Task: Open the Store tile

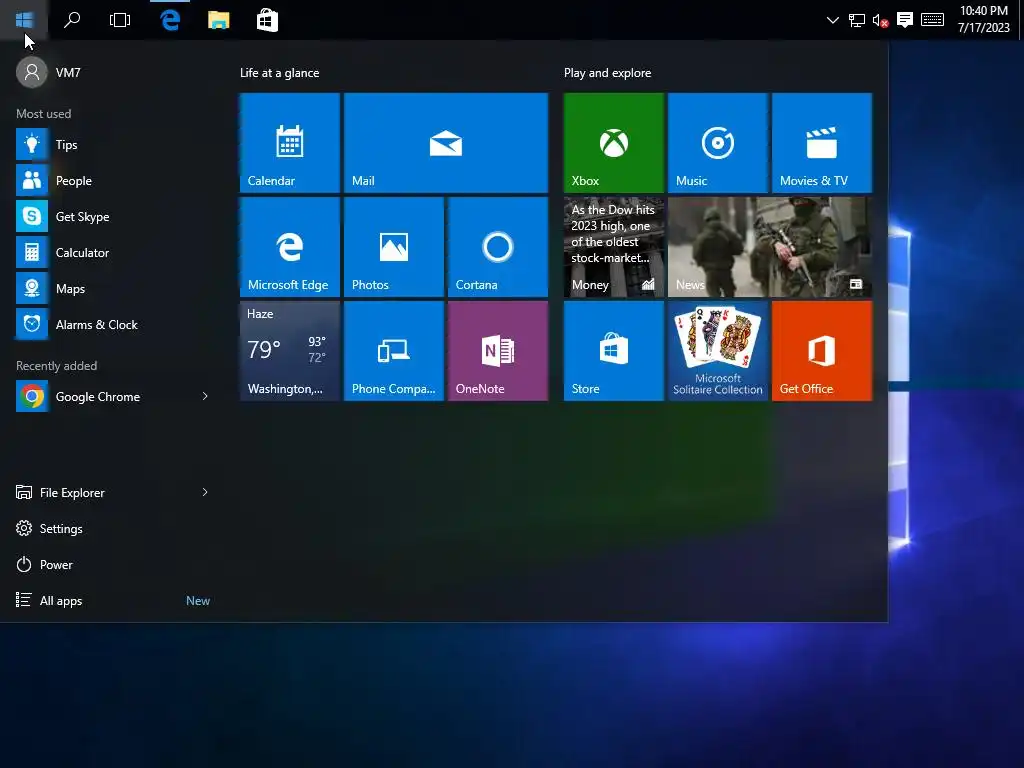Action: pyautogui.click(x=613, y=351)
